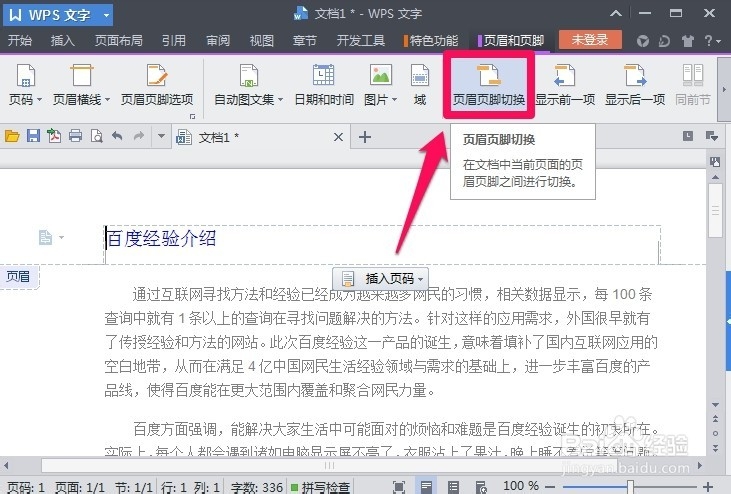Image resolution: width=731 pixels, height=494 pixels.
Task: Select outline view icon in status bar
Action: (x=453, y=487)
